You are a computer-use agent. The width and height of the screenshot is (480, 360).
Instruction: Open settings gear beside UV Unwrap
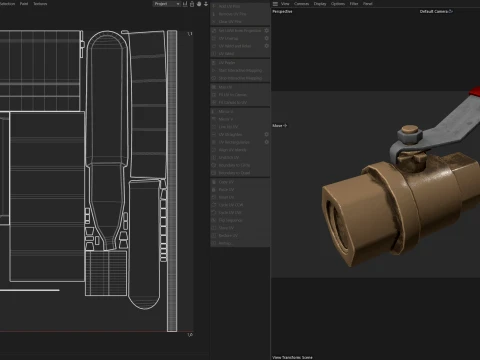point(266,38)
